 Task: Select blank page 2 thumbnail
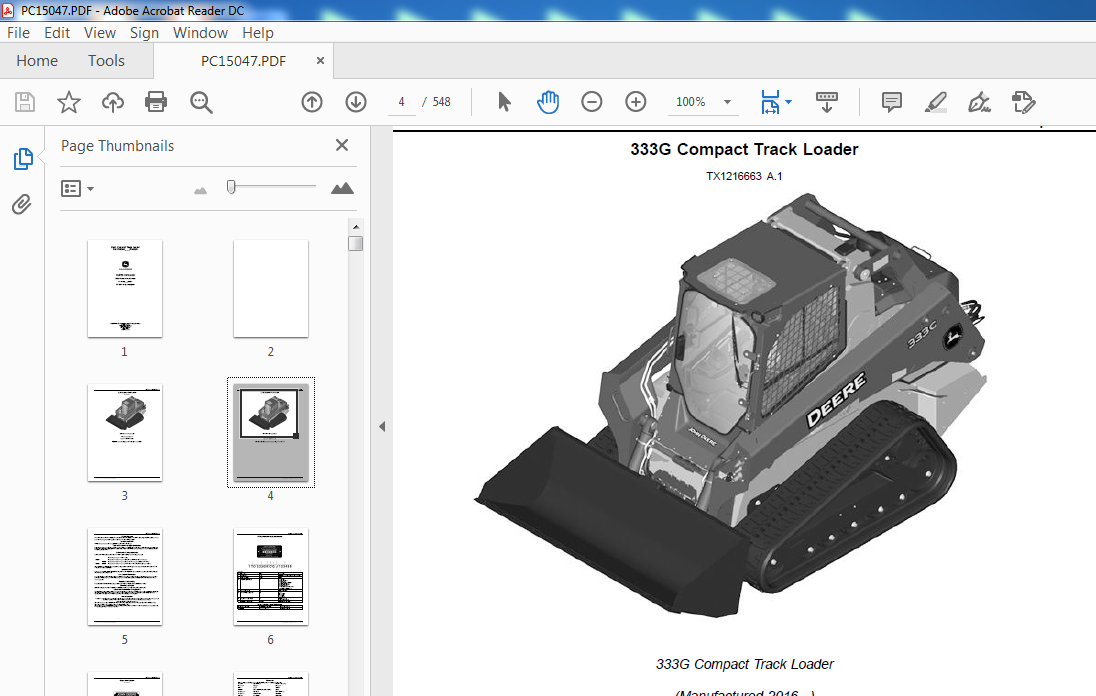[x=271, y=289]
